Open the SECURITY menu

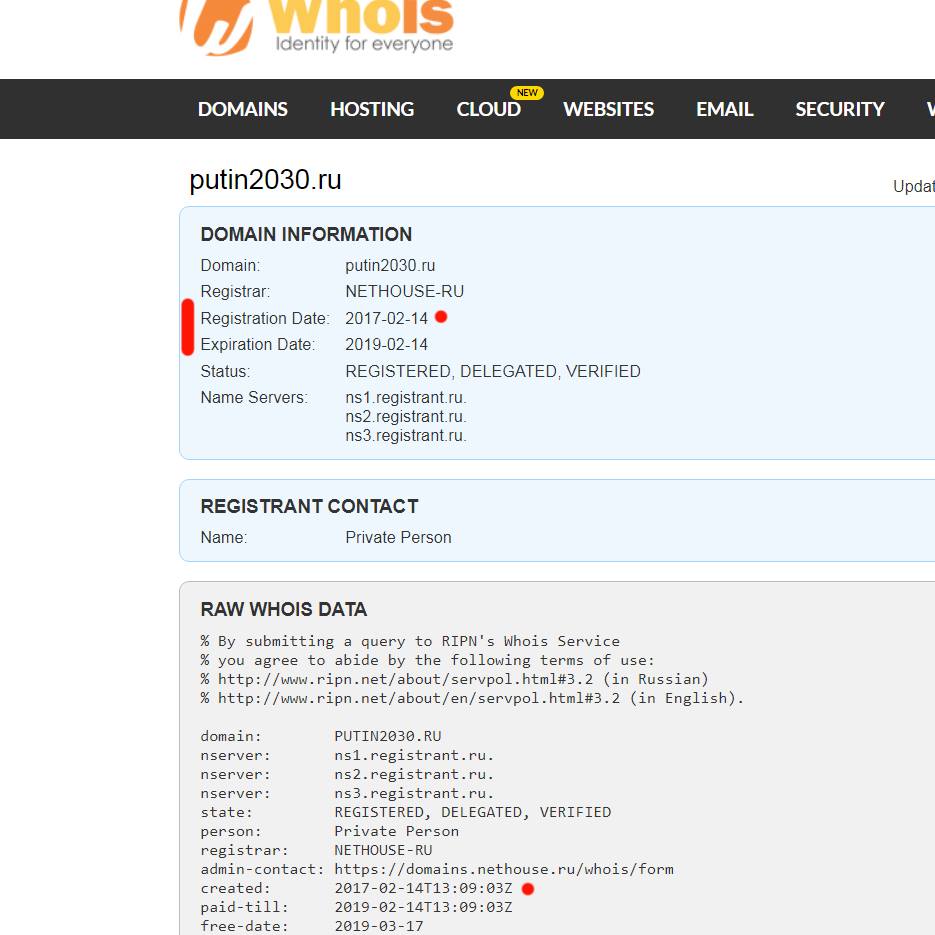click(840, 109)
